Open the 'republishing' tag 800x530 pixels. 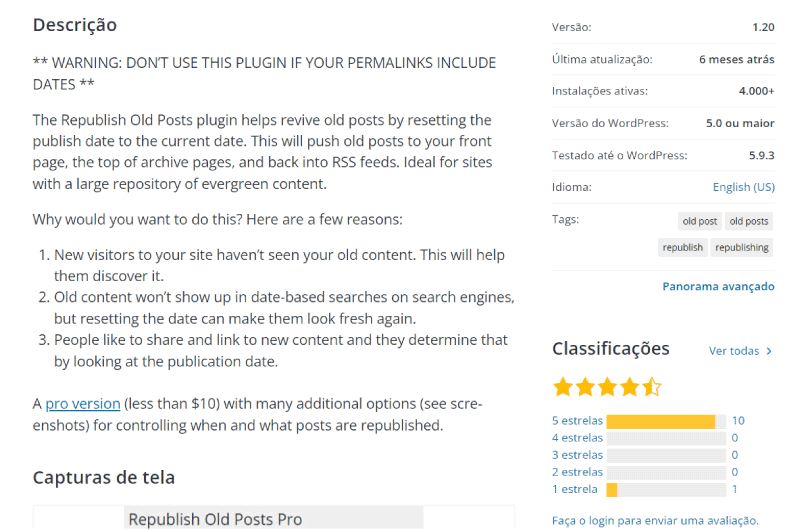click(741, 247)
